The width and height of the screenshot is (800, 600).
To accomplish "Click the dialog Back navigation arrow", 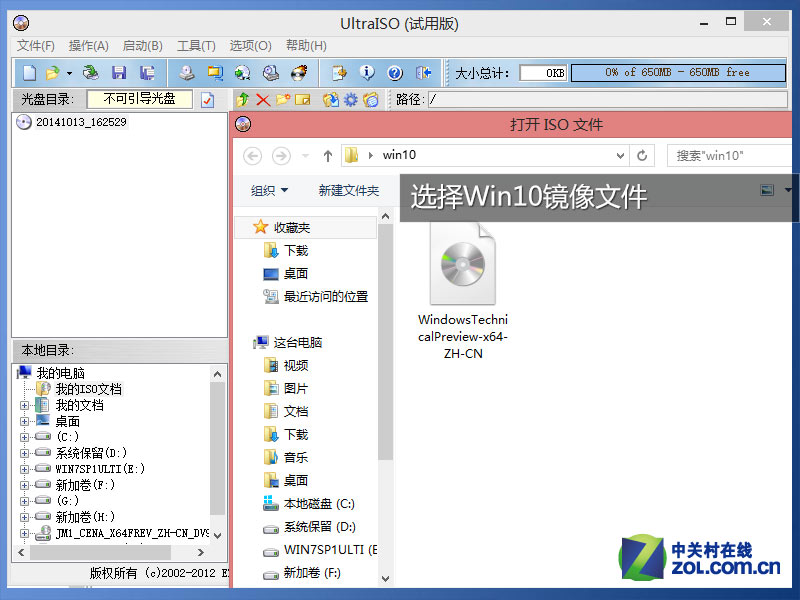I will point(253,156).
